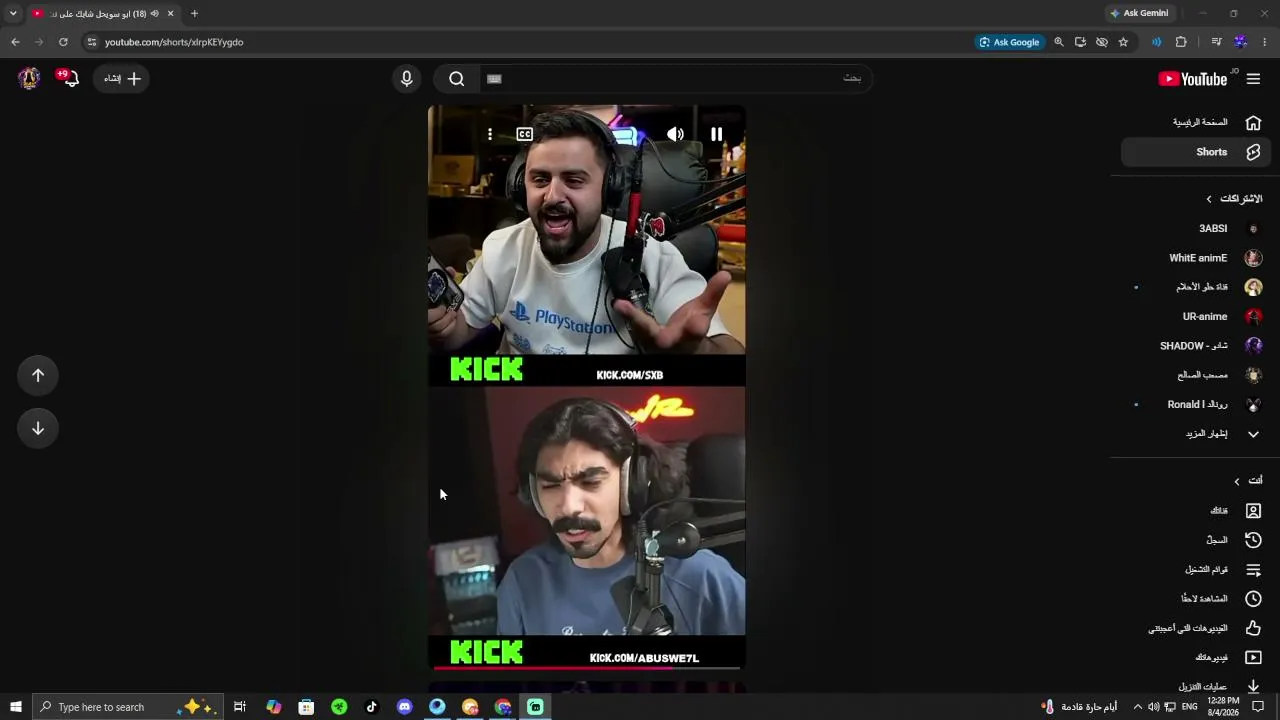
Task: Bookmark this page with the star
Action: (x=1123, y=42)
